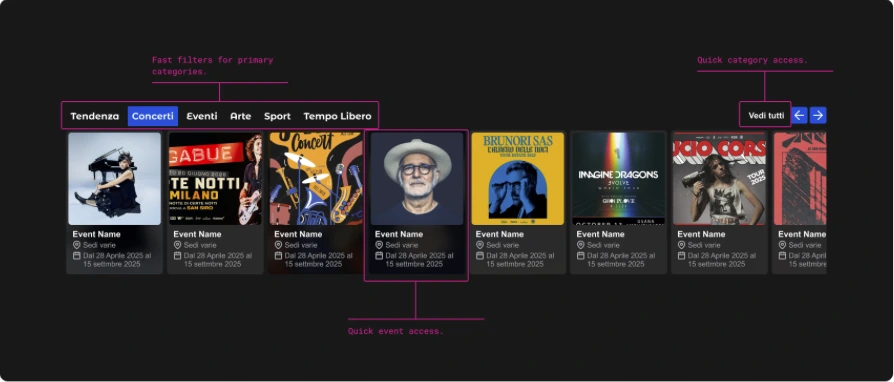Select the Concerti category filter

[153, 116]
